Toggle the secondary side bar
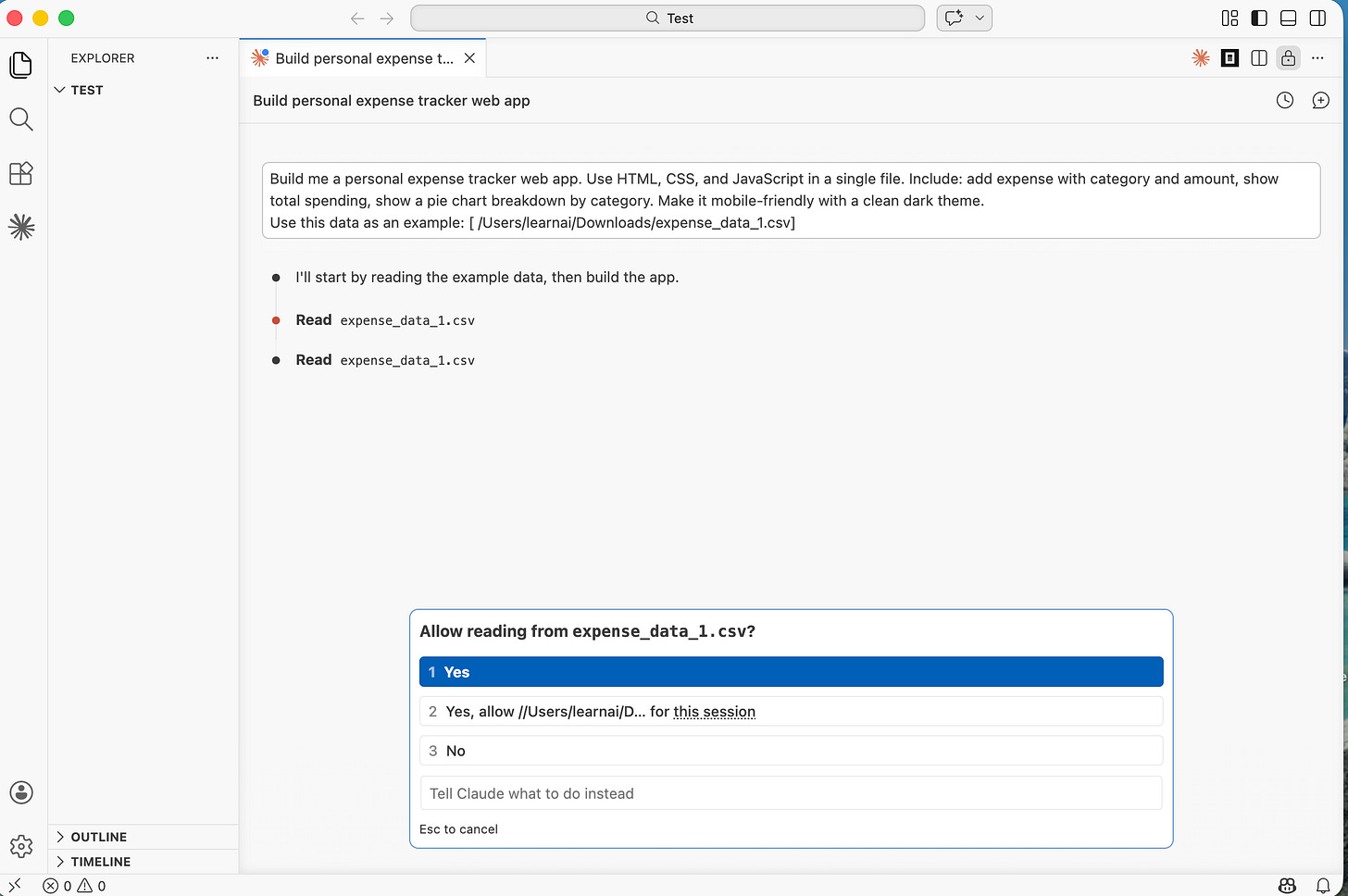The height and width of the screenshot is (896, 1348). pos(1317,18)
